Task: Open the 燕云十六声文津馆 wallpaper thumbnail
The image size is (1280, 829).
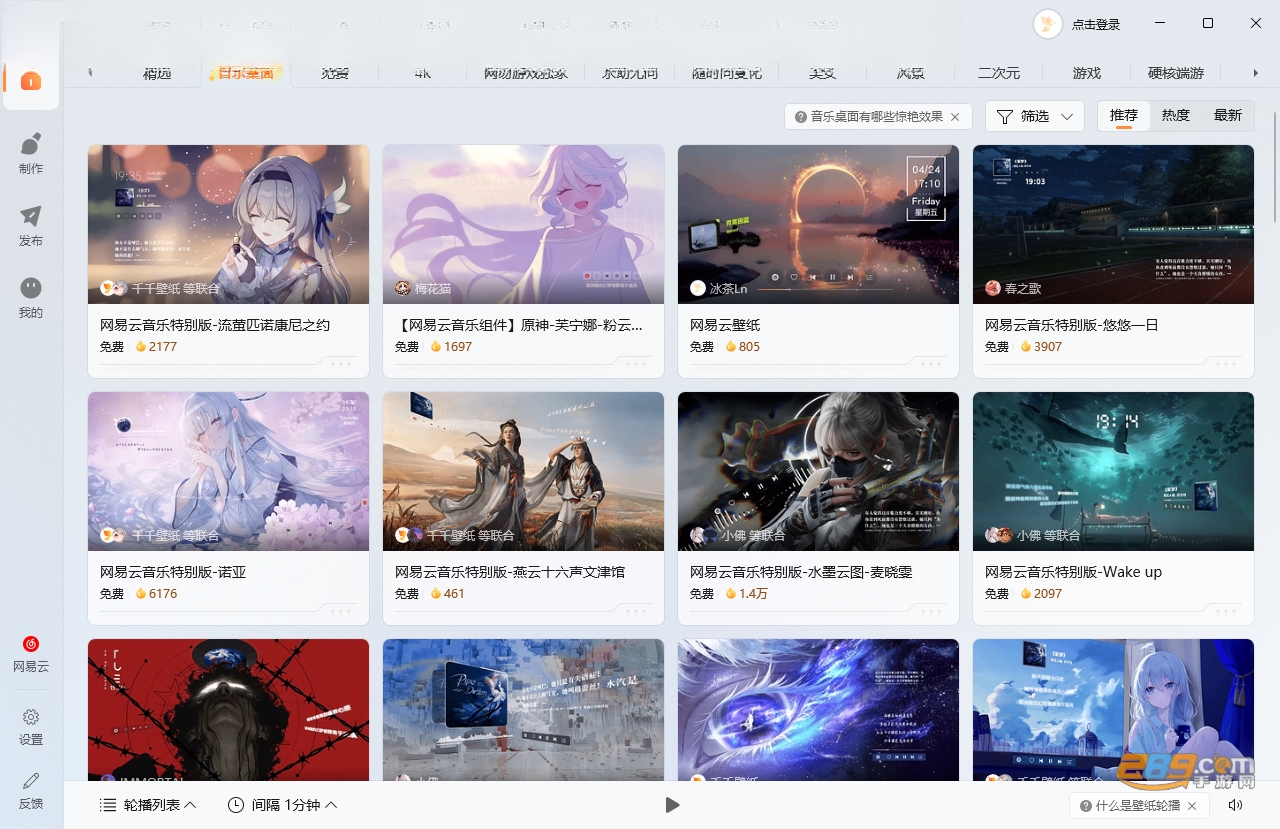Action: (524, 471)
